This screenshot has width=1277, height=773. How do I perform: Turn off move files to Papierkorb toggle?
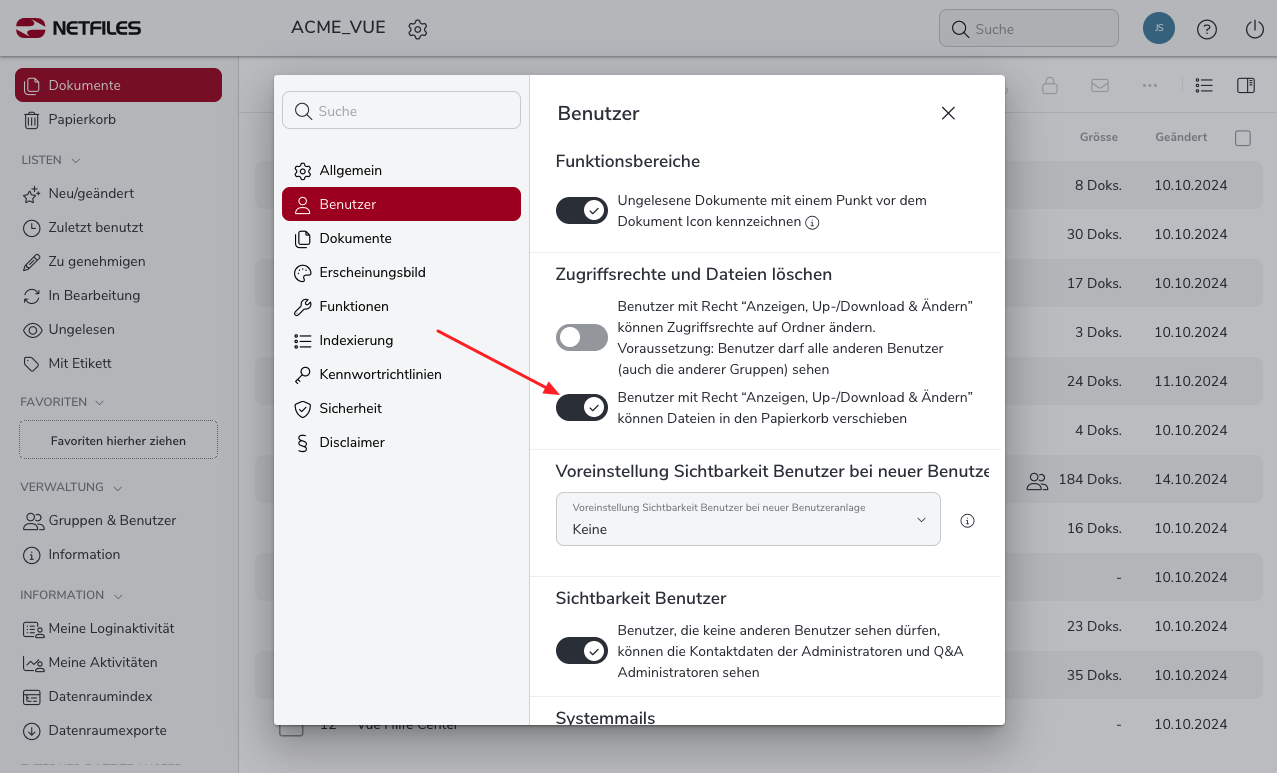[582, 407]
